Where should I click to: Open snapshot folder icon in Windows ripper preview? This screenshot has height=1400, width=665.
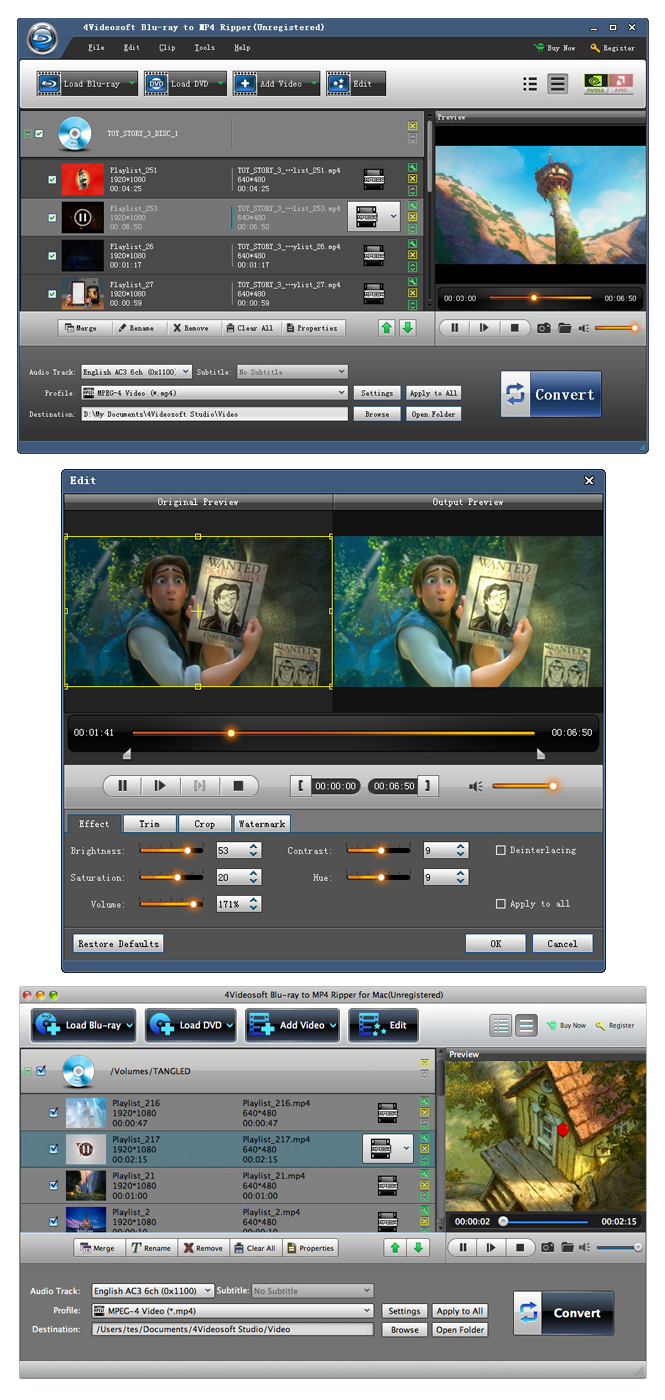(565, 327)
